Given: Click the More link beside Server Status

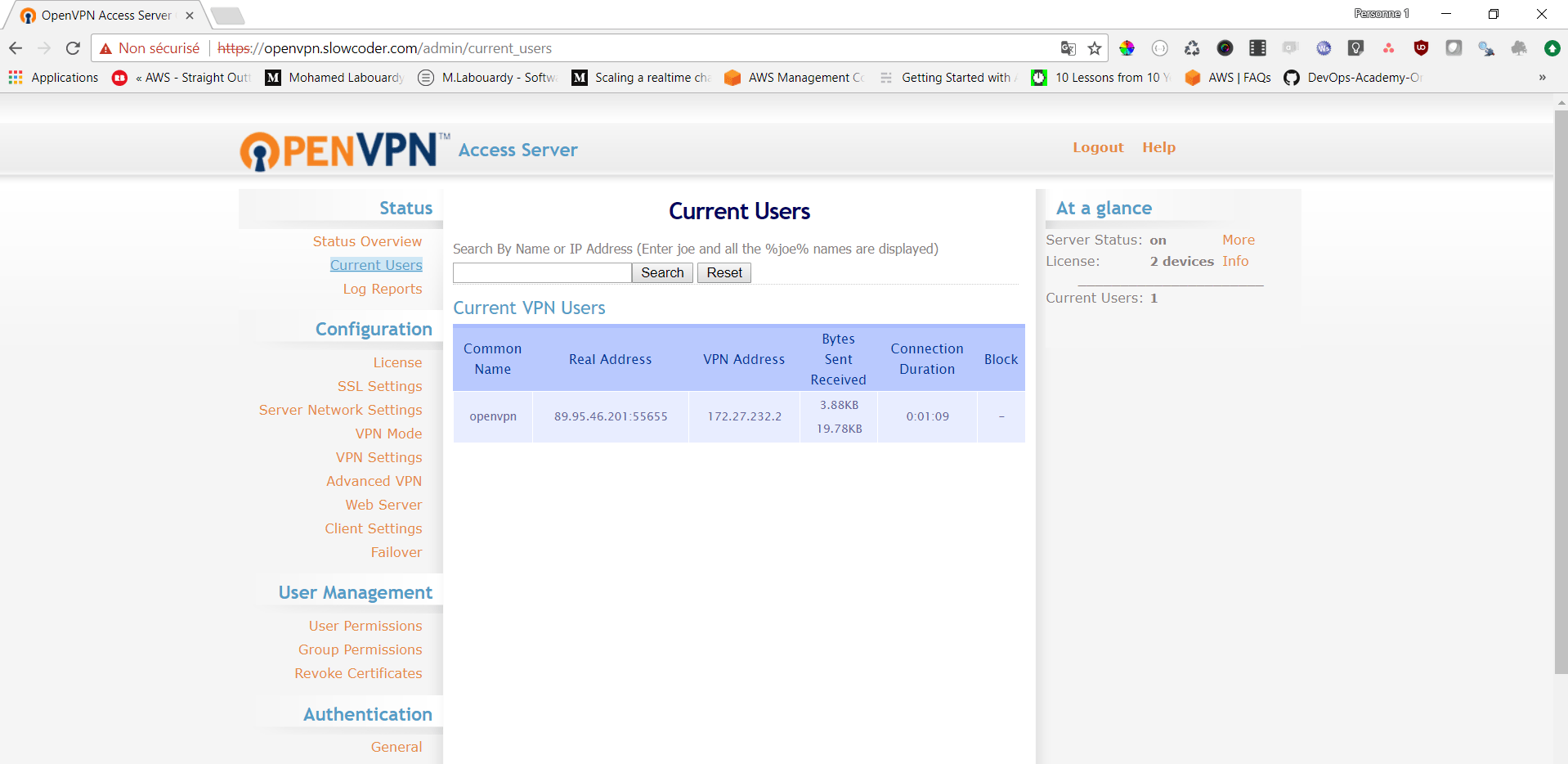Looking at the screenshot, I should (x=1239, y=240).
